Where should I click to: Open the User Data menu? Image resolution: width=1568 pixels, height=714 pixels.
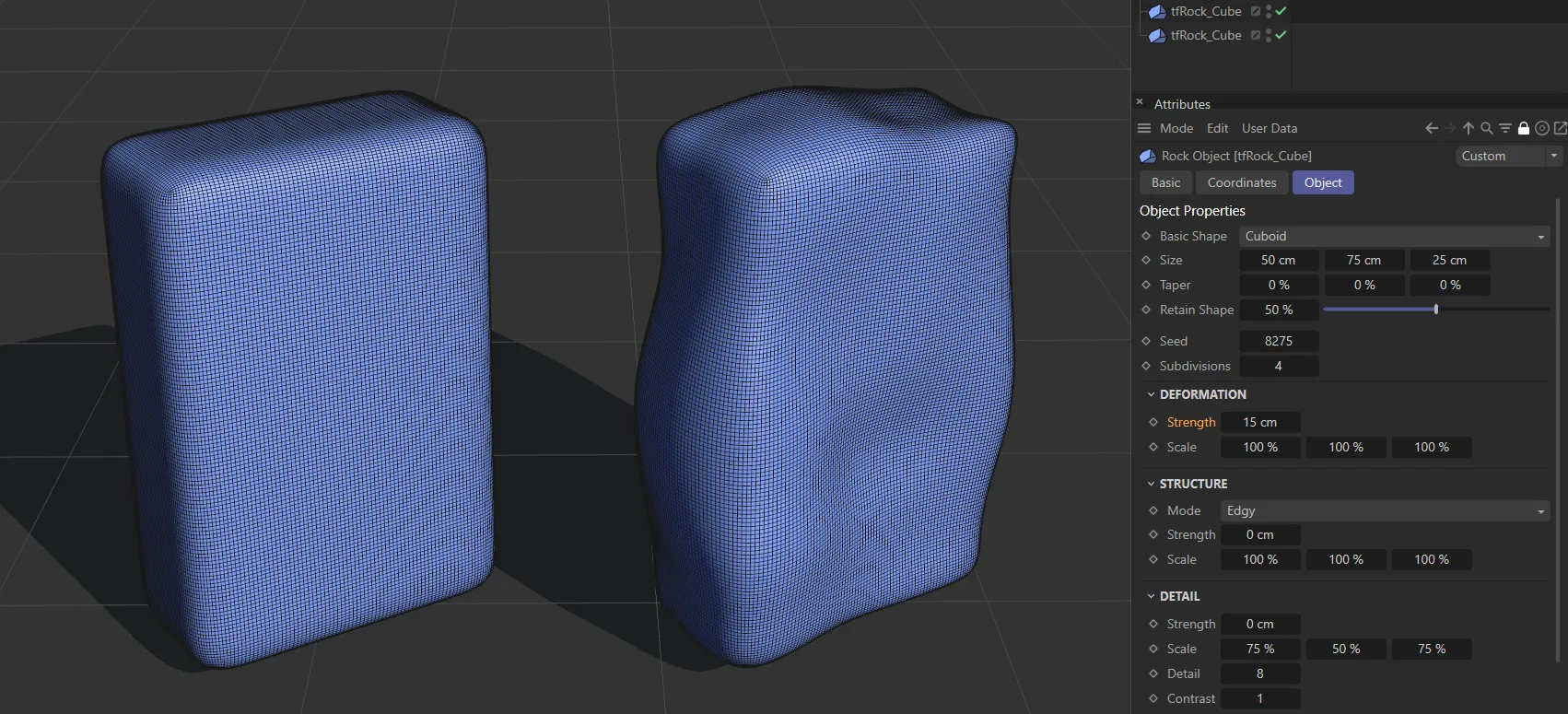tap(1270, 128)
